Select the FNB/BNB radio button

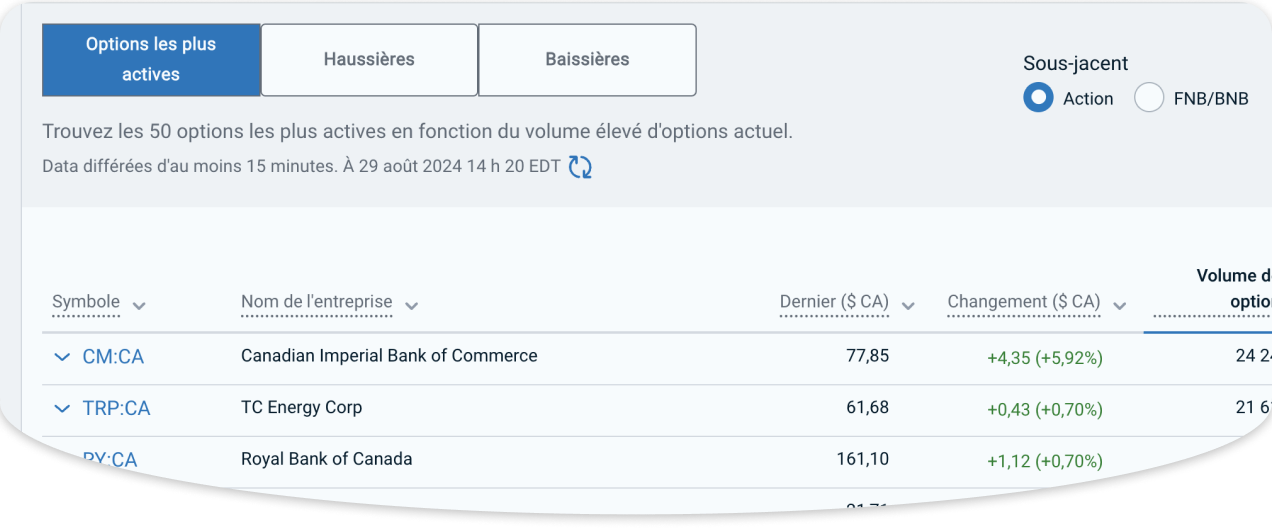point(1149,98)
